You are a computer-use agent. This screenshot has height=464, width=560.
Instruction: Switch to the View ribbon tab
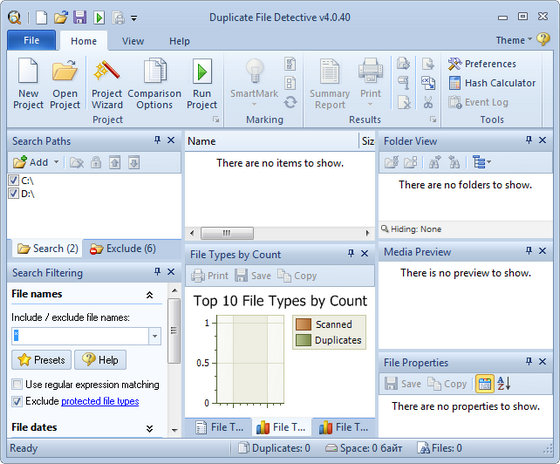pyautogui.click(x=132, y=41)
